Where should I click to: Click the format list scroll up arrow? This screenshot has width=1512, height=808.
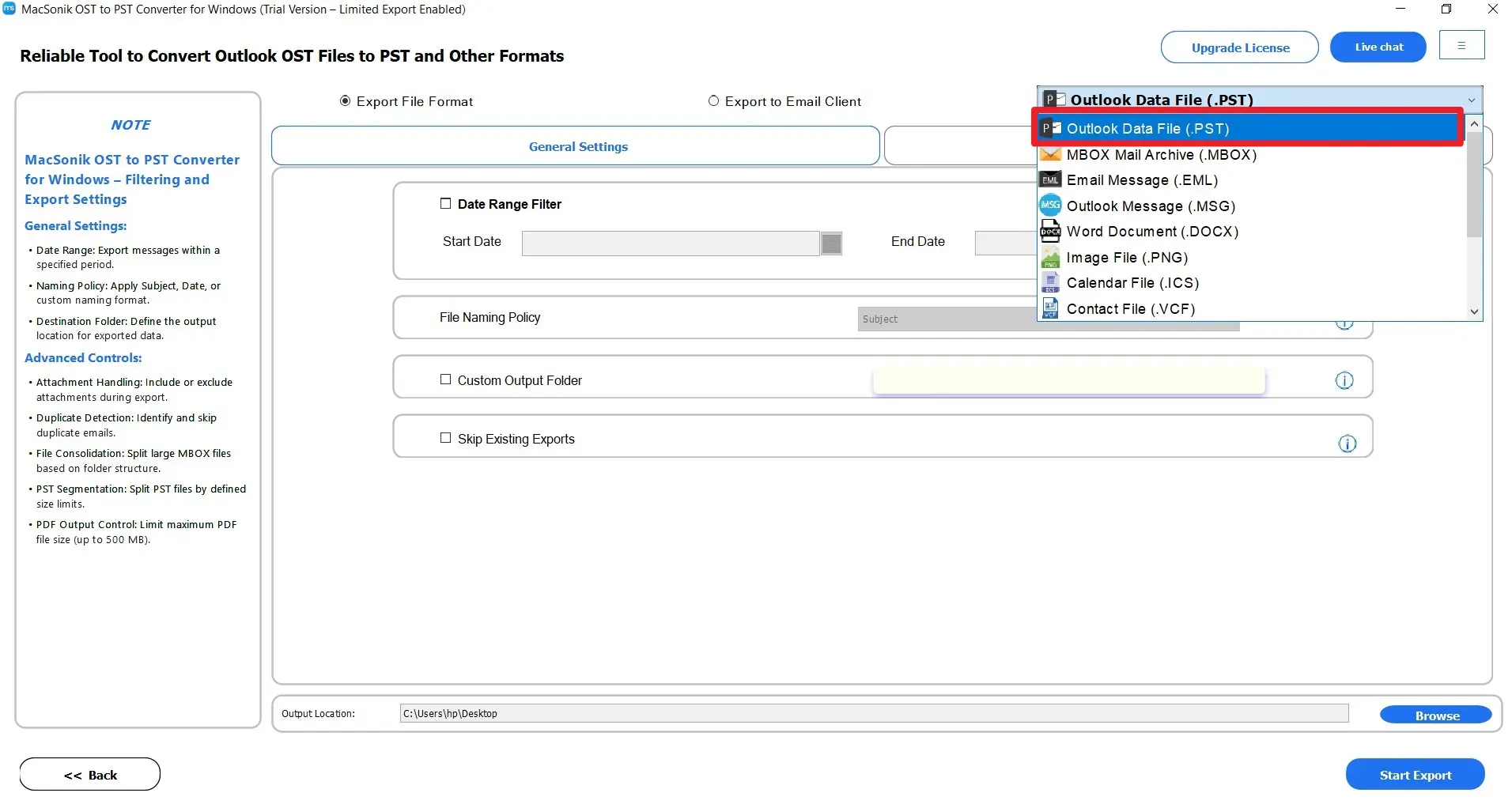1474,125
